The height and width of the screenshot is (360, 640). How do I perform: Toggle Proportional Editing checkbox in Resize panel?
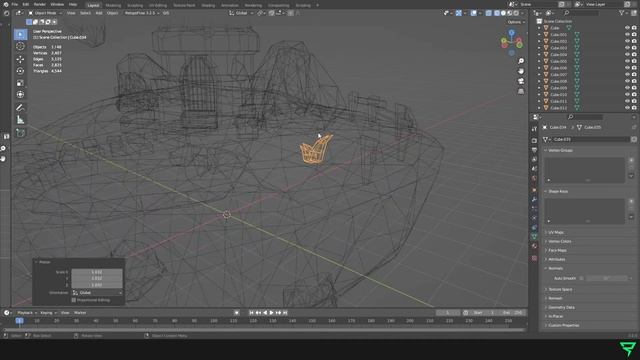point(74,300)
